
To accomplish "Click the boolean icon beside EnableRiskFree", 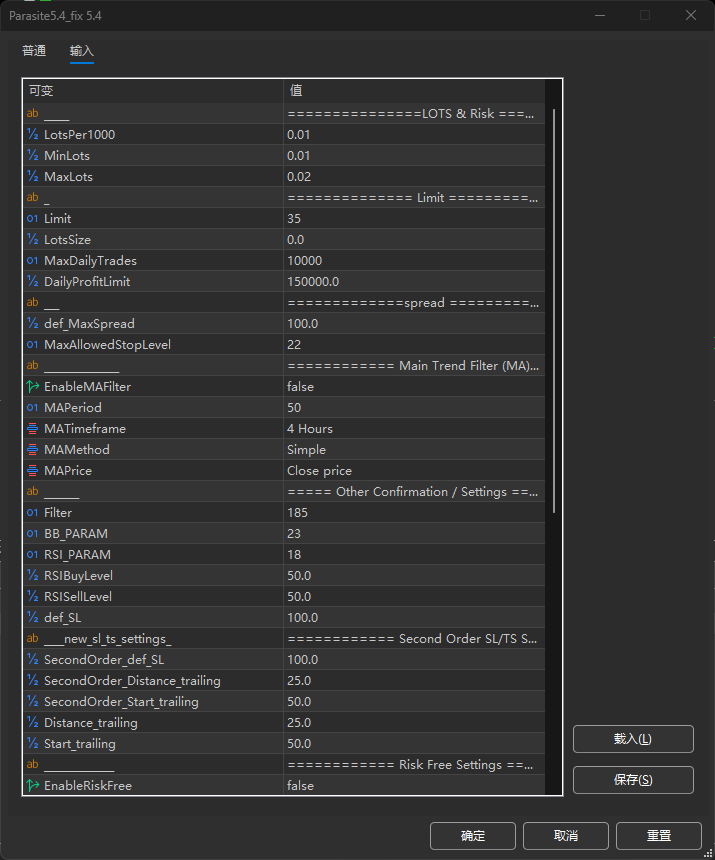I will point(32,786).
